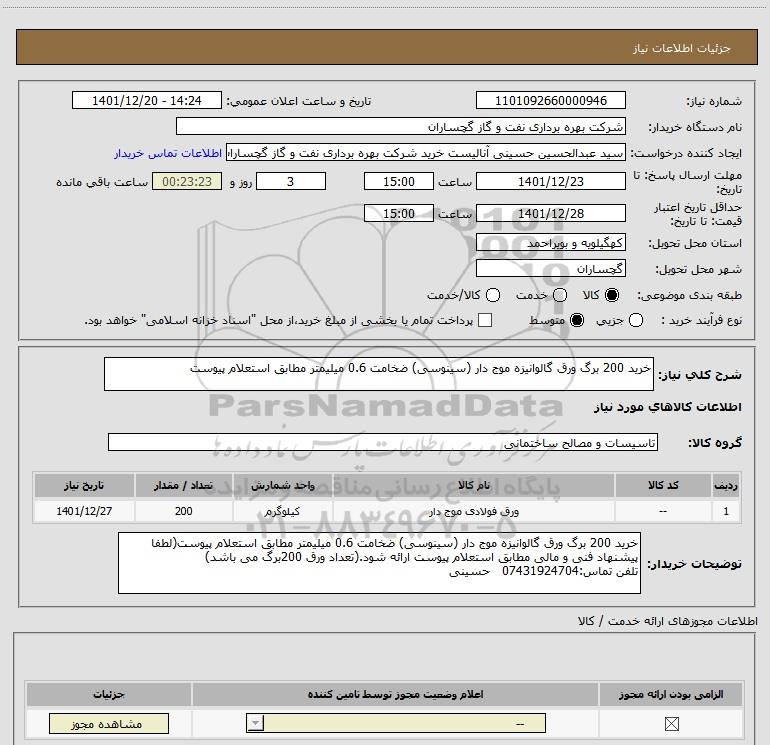This screenshot has width=770, height=745.
Task: Click need number field 1101092660000946
Action: 550,101
